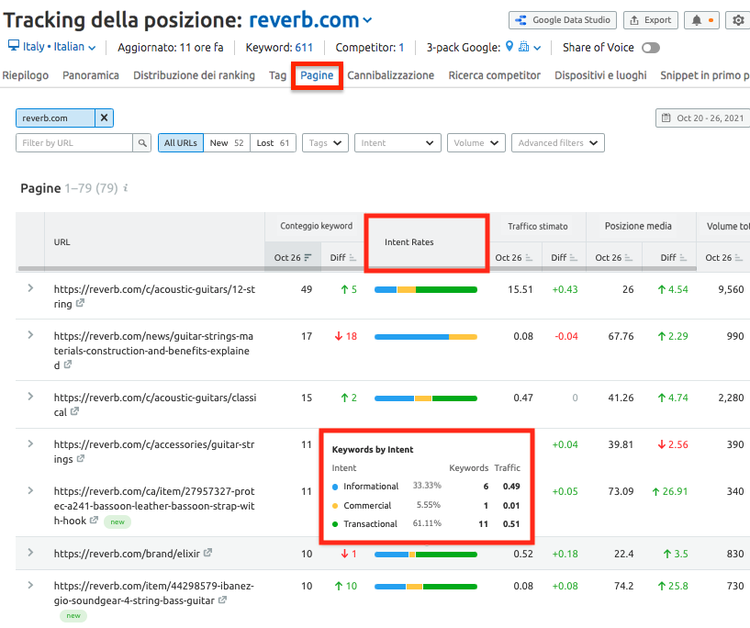Click the Intent Rates column header

click(x=409, y=242)
